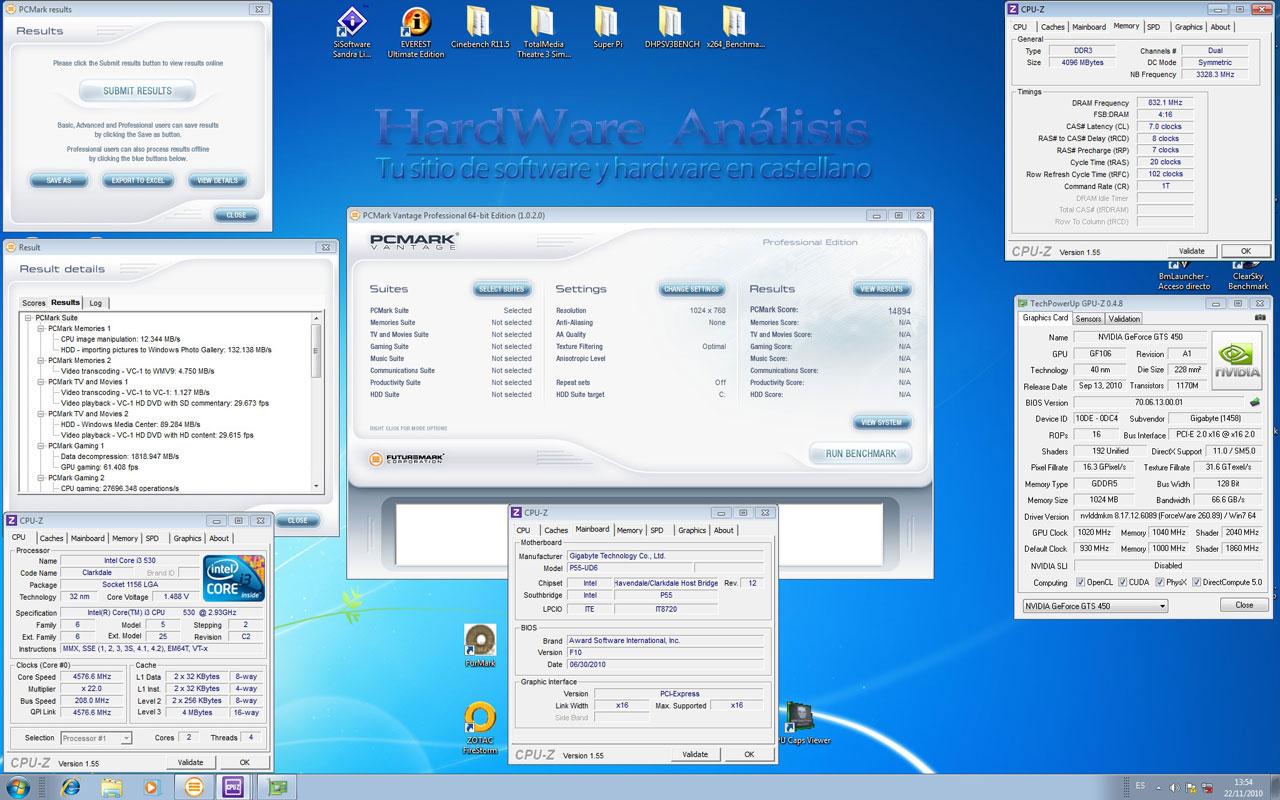Open Validation tab in GPU-Z
Image resolution: width=1280 pixels, height=800 pixels.
click(1124, 319)
